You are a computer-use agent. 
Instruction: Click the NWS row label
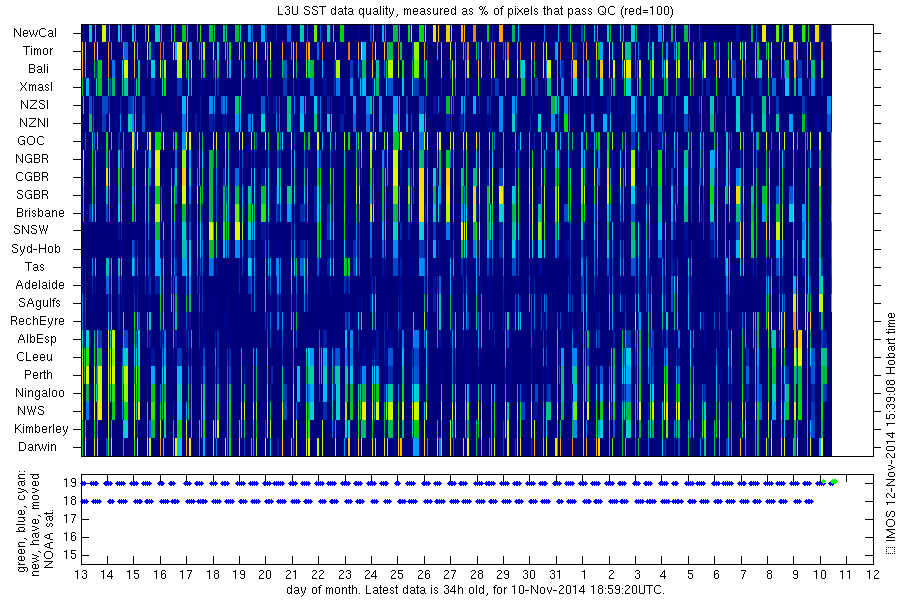pos(31,411)
